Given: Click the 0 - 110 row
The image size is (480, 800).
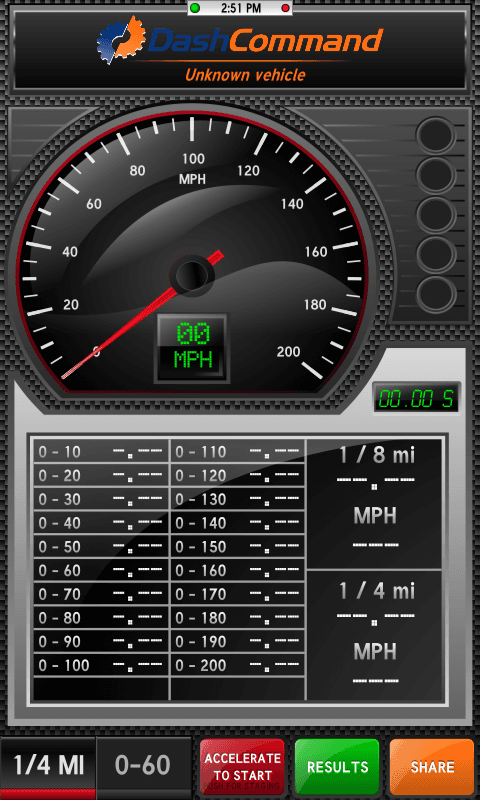Looking at the screenshot, I should pyautogui.click(x=237, y=452).
